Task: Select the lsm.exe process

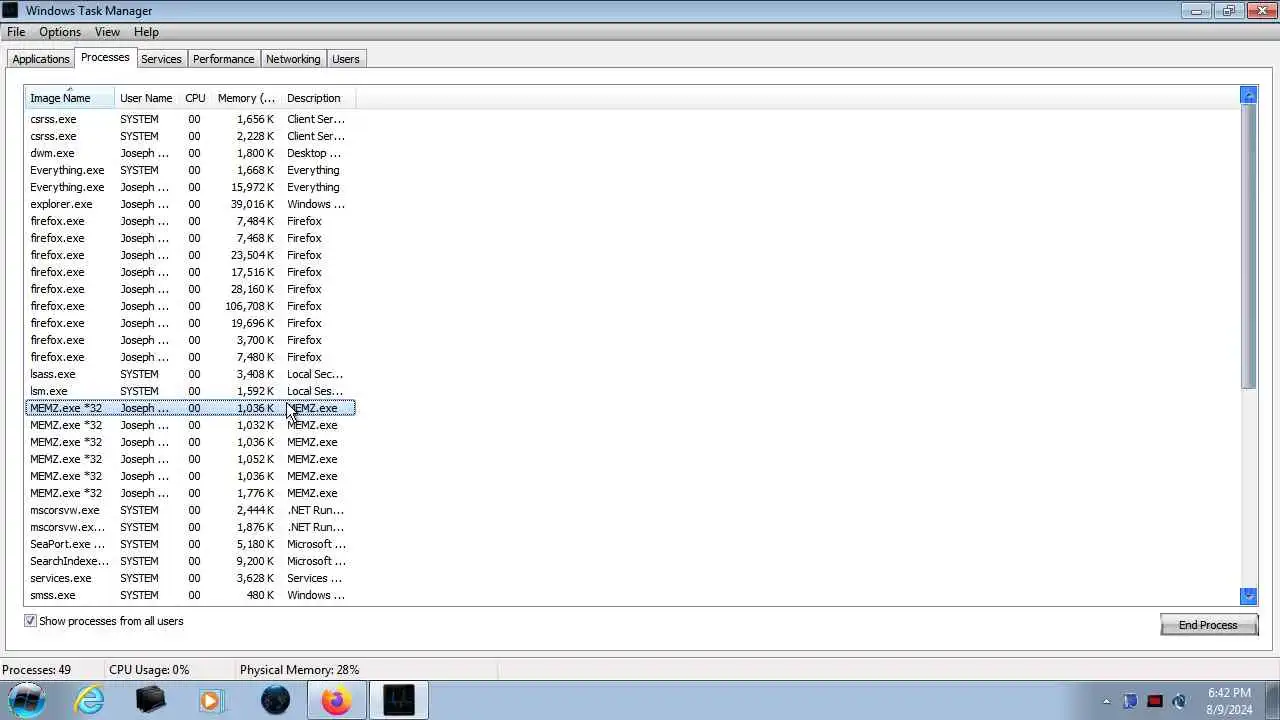Action: coord(190,391)
